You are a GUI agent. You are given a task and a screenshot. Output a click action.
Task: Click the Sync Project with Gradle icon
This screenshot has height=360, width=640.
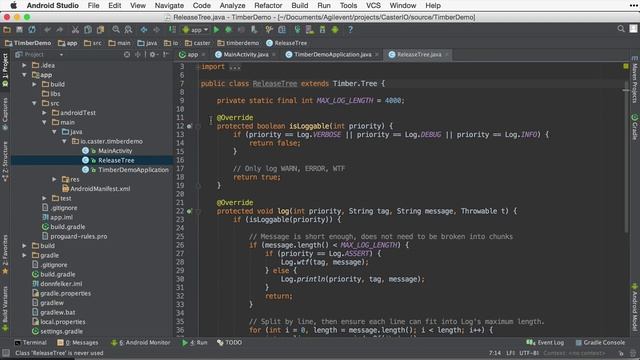297,30
